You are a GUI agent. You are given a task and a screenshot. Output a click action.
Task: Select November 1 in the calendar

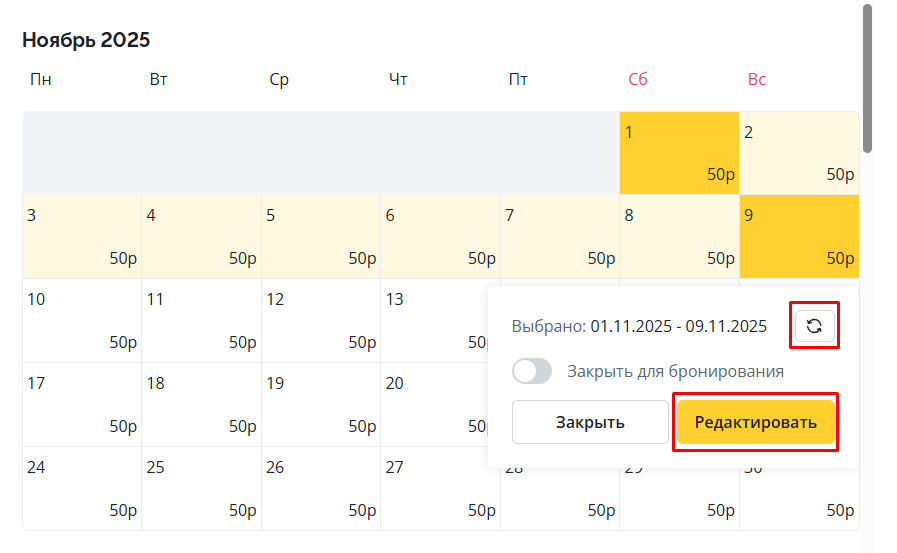[679, 153]
